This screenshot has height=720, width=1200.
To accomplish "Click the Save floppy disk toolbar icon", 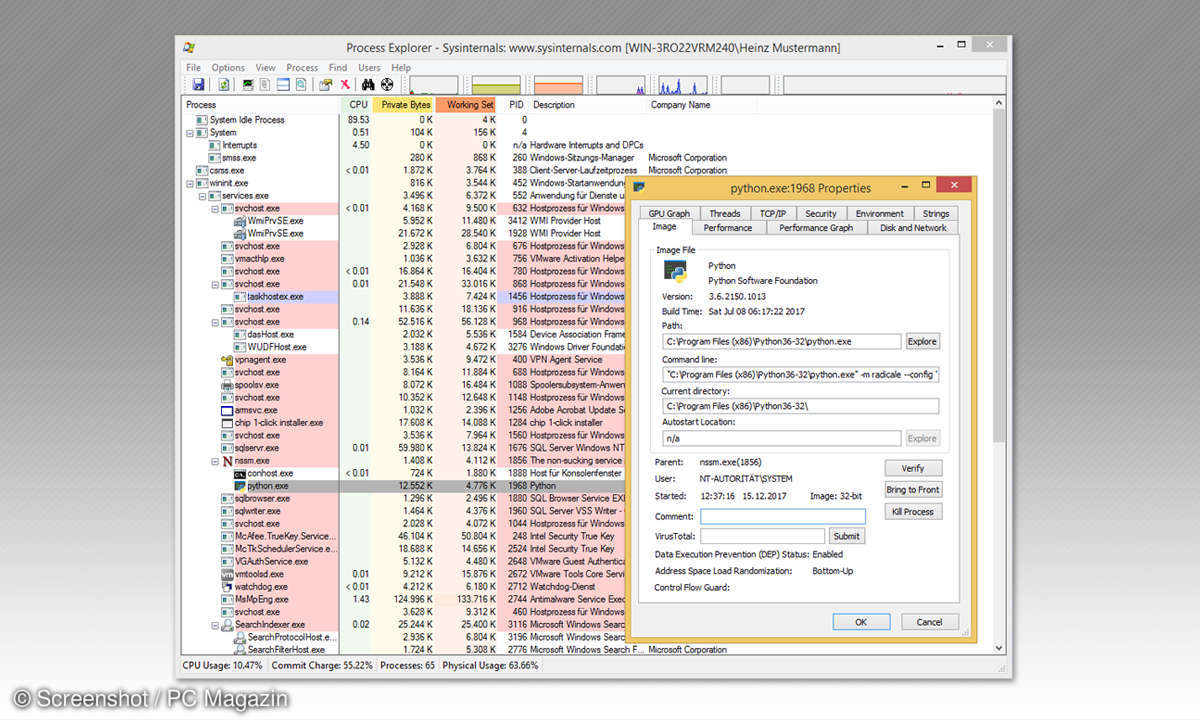I will [x=198, y=85].
